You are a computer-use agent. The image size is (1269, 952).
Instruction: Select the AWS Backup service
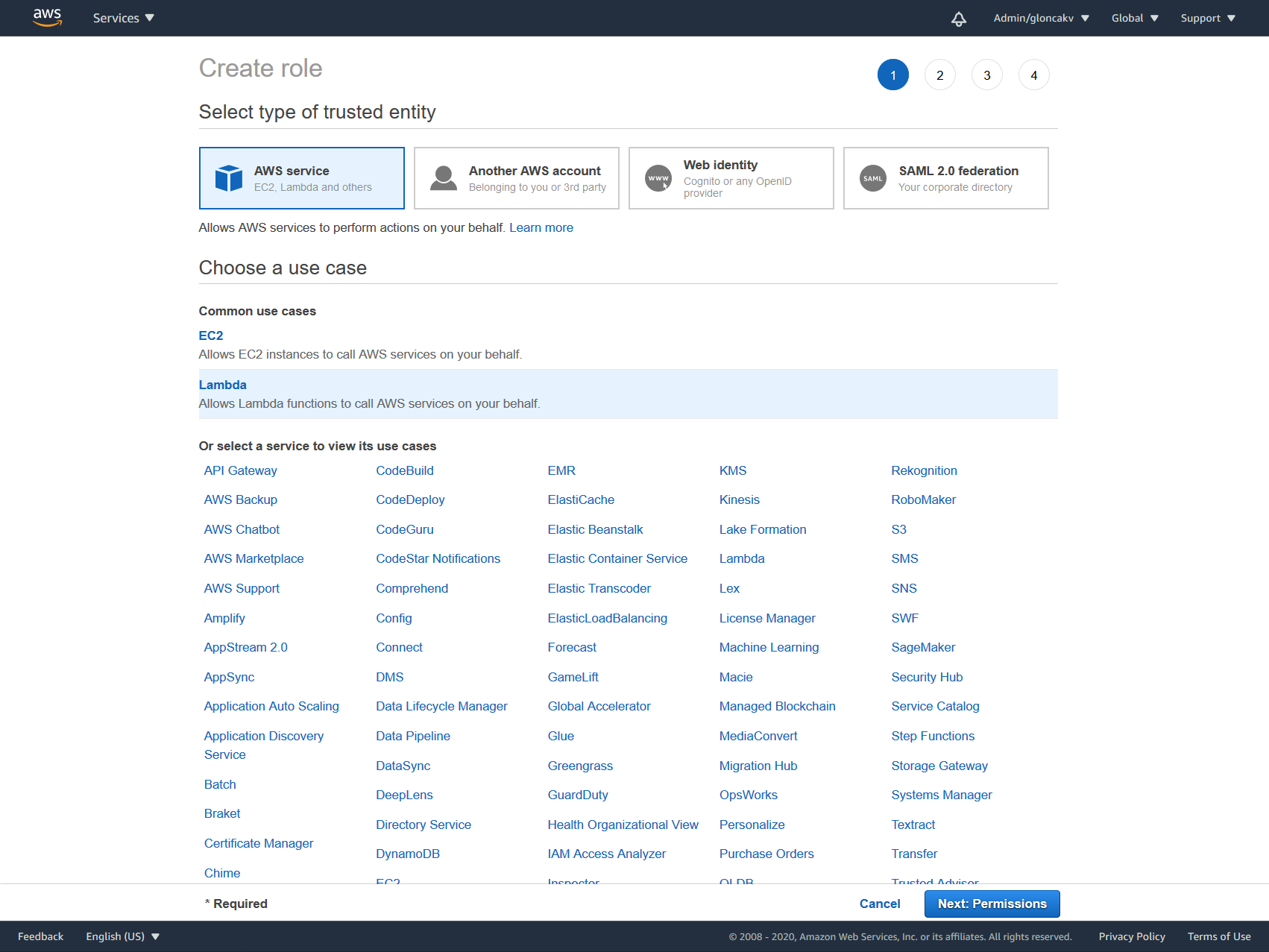pos(241,499)
